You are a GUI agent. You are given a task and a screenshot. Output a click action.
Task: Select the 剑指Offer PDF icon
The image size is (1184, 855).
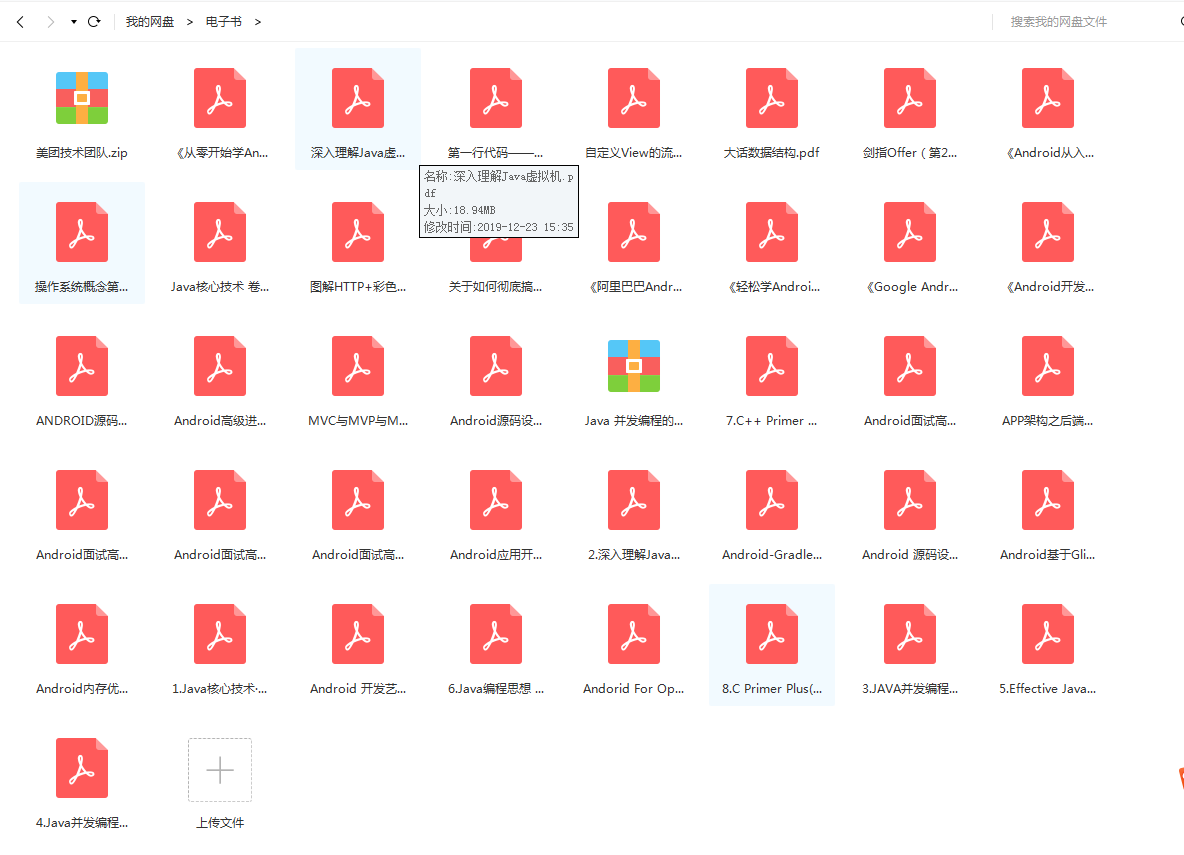pos(910,98)
